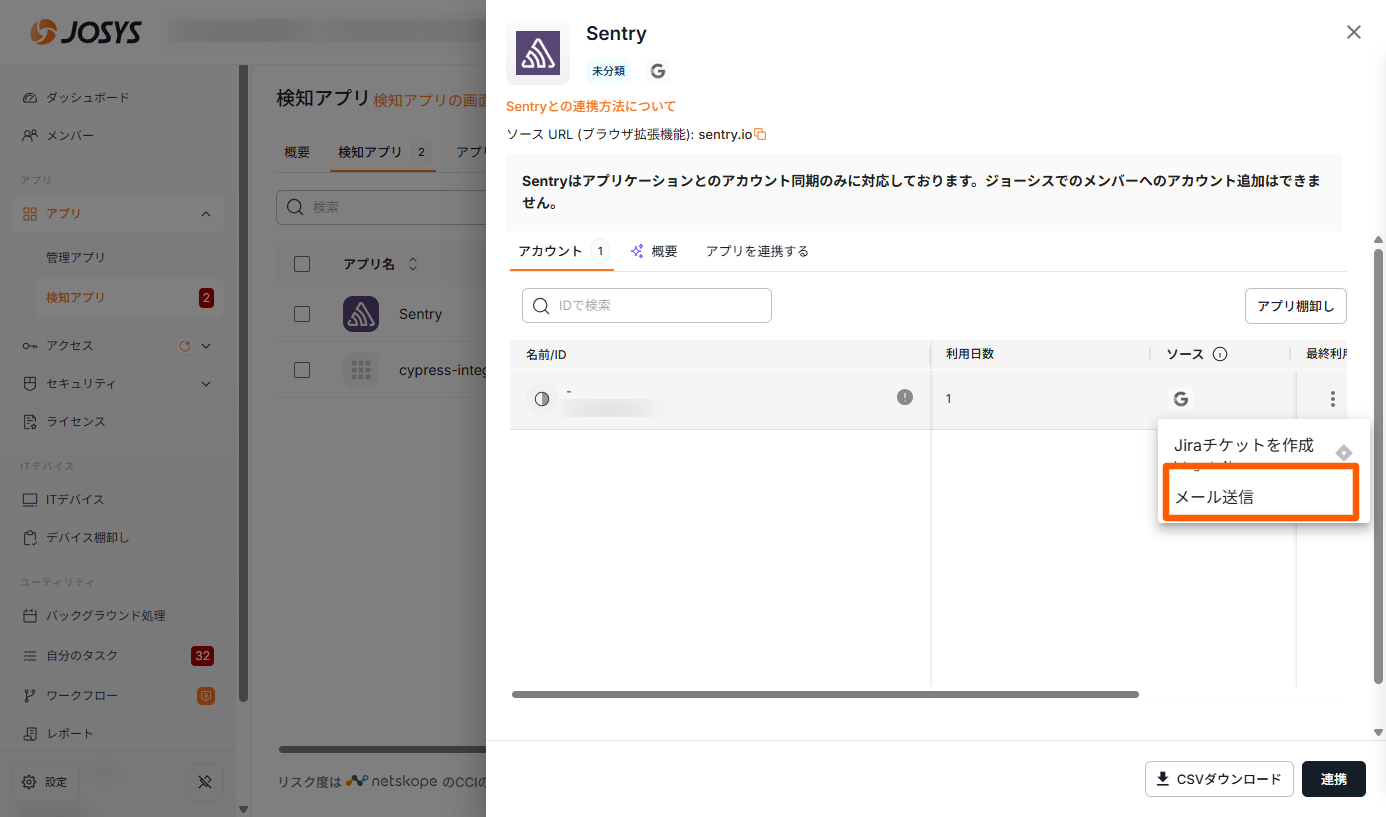Check the Sentry row checkbox
Viewport: 1386px width, 817px height.
[302, 314]
